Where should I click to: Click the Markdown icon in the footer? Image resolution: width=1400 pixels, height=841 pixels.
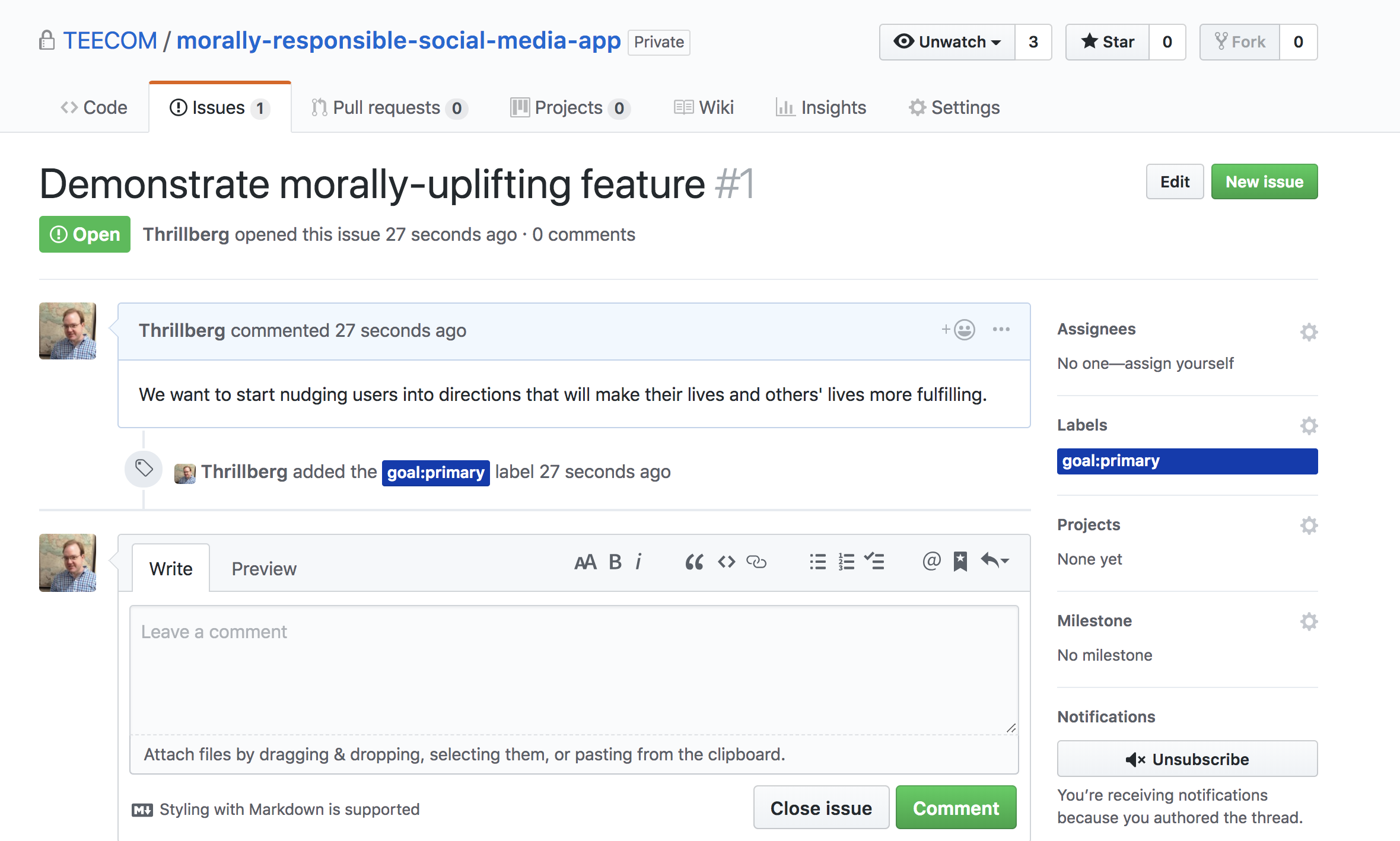pos(142,810)
